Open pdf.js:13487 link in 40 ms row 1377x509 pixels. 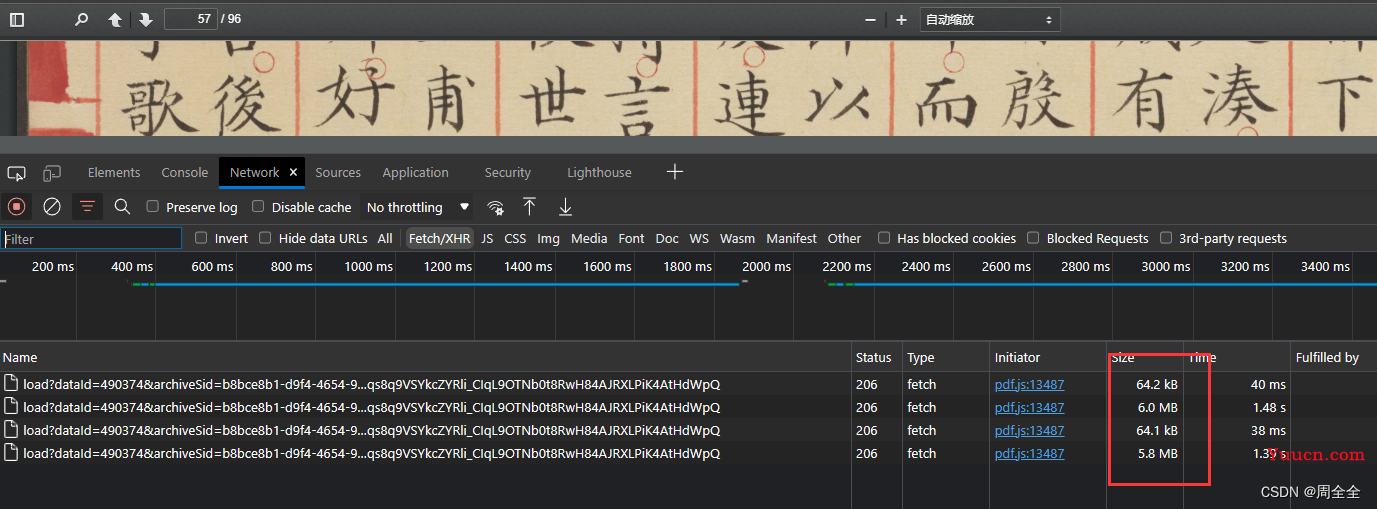1029,384
